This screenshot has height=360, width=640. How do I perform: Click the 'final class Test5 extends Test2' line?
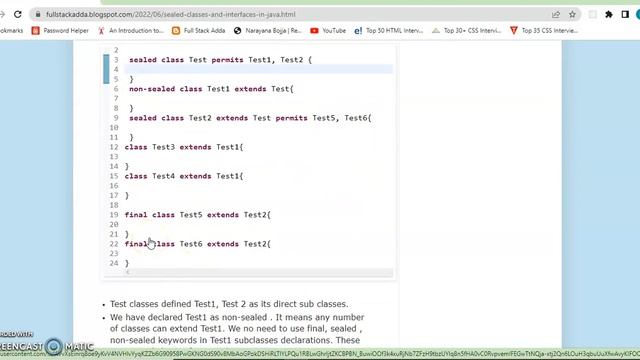point(198,215)
